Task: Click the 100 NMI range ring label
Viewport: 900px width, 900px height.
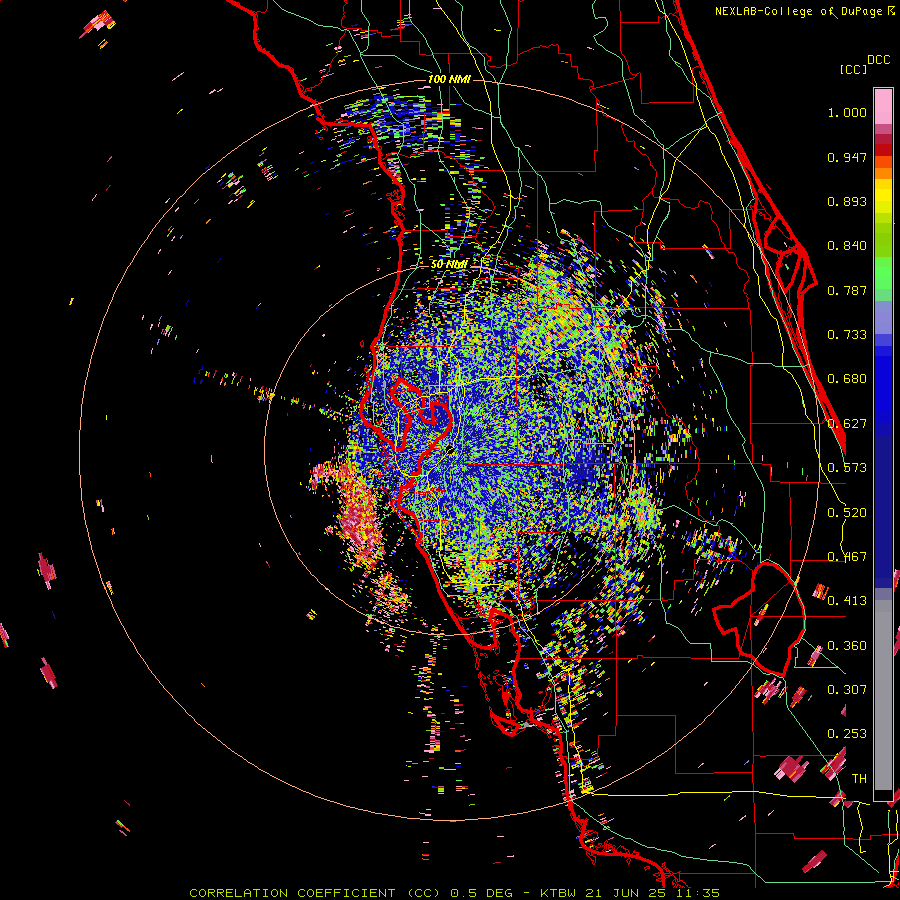Action: pyautogui.click(x=449, y=79)
